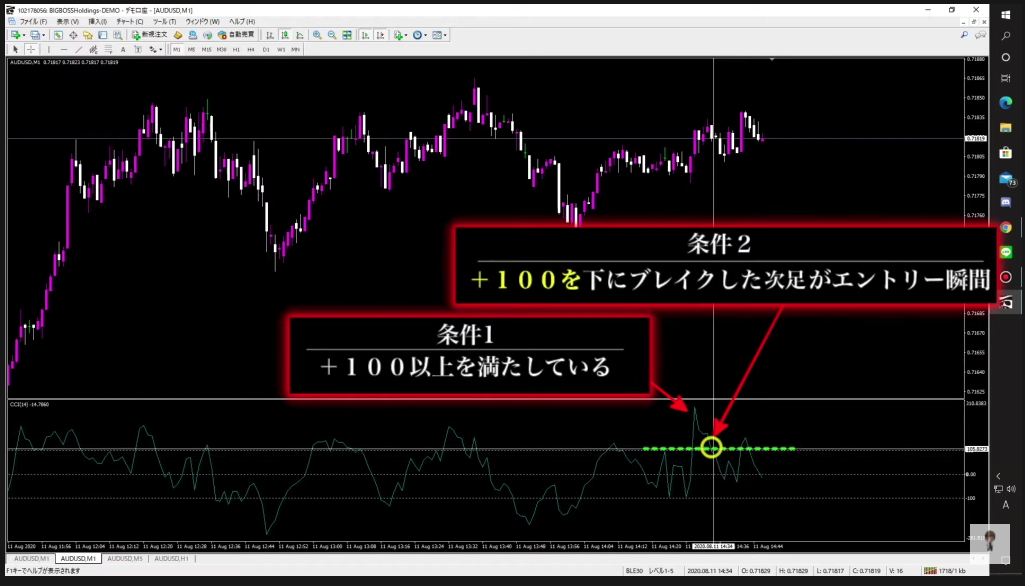Open the Templates icon
The width and height of the screenshot is (1025, 586).
[x=437, y=35]
